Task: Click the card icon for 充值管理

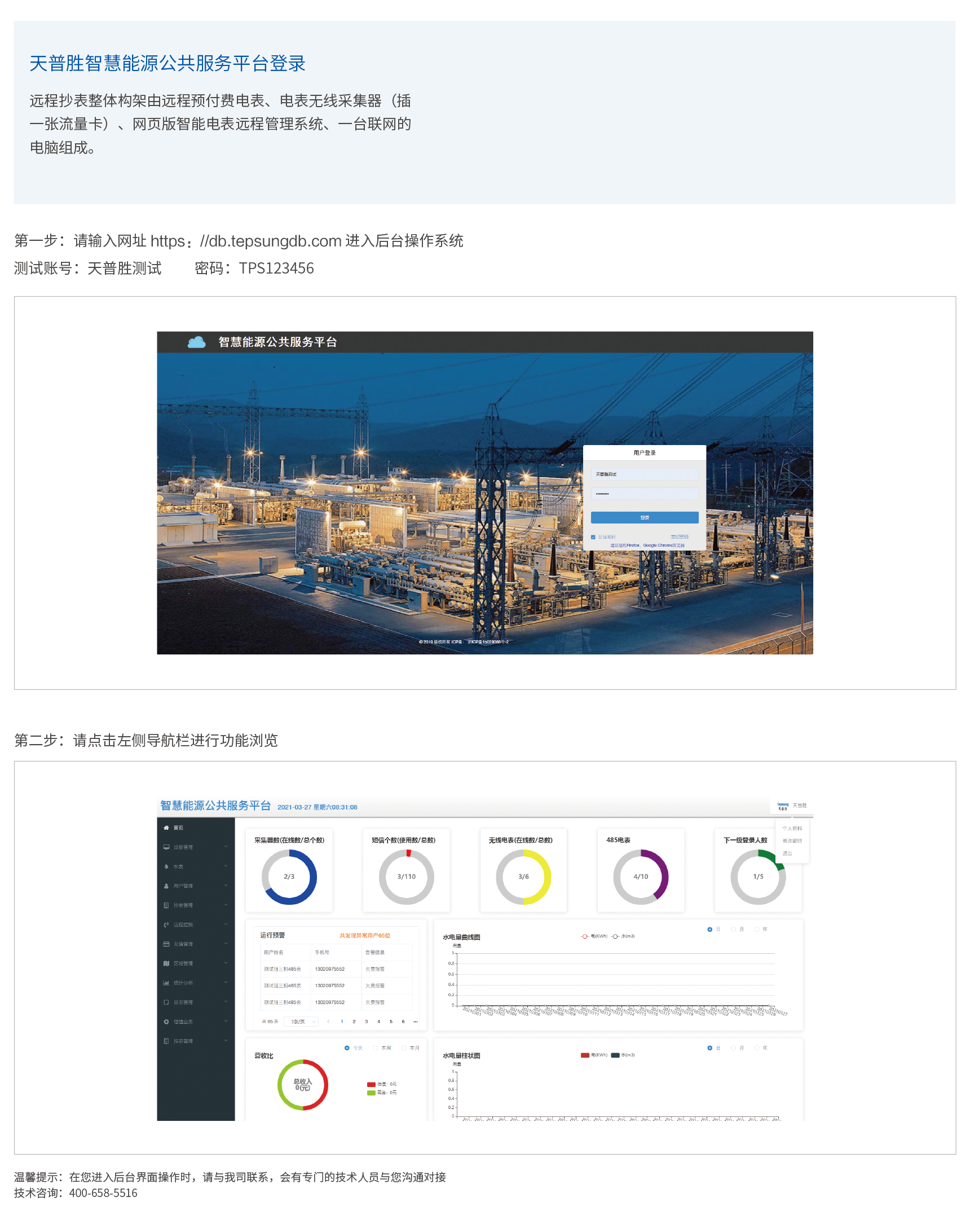Action: click(x=166, y=943)
